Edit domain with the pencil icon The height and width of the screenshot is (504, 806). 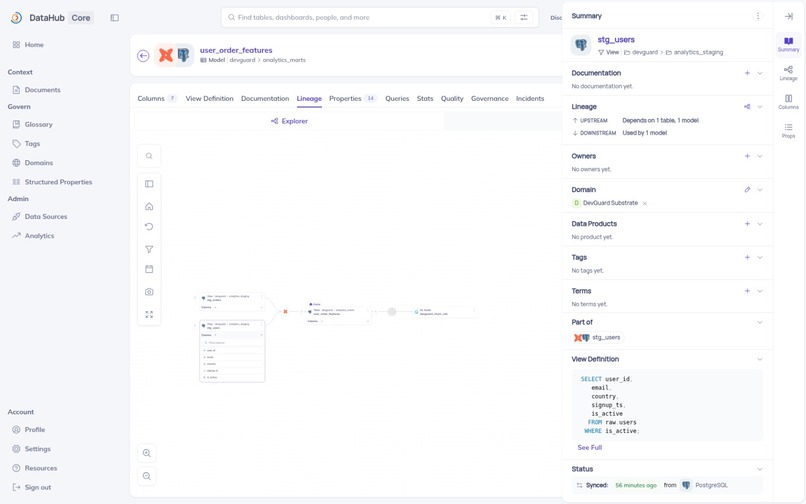click(747, 190)
